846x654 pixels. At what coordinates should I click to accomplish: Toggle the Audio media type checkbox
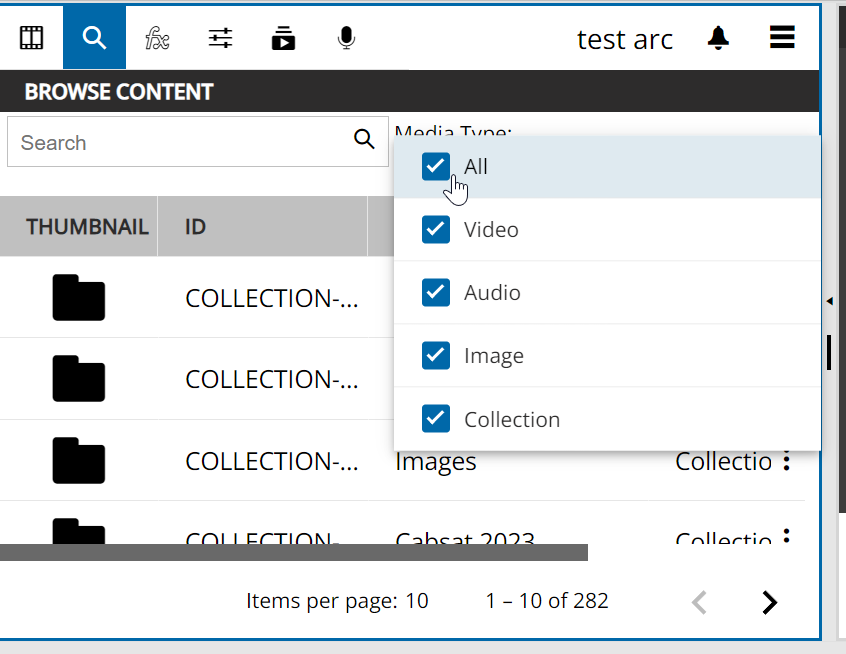tap(436, 292)
